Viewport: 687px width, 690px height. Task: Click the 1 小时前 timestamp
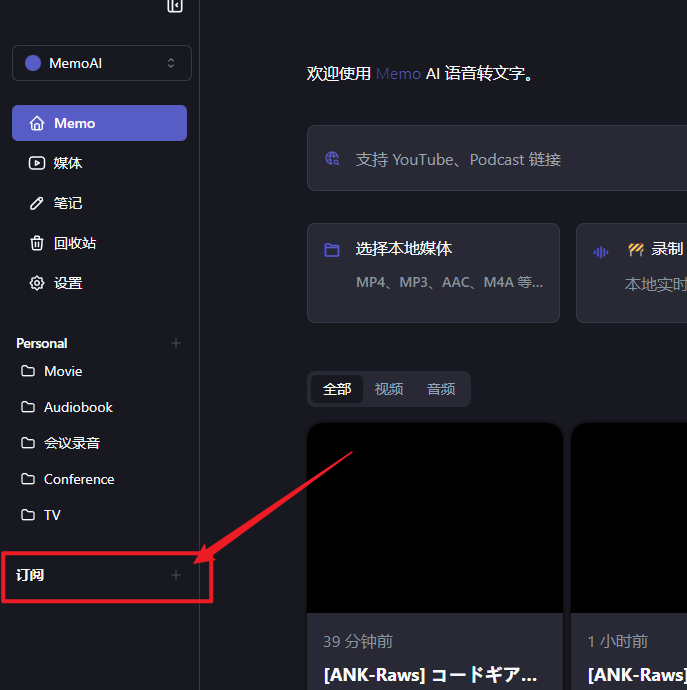pyautogui.click(x=618, y=642)
